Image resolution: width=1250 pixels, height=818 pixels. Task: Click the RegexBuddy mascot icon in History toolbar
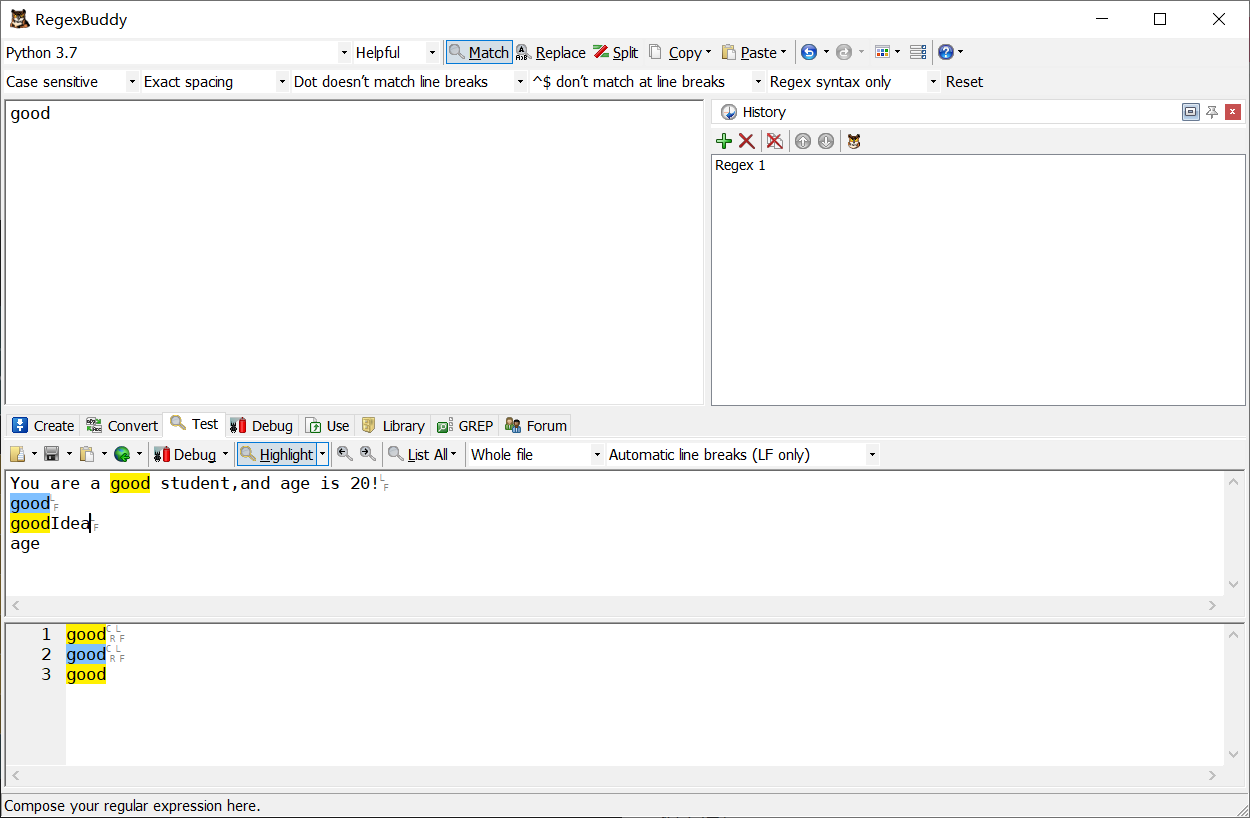(854, 141)
